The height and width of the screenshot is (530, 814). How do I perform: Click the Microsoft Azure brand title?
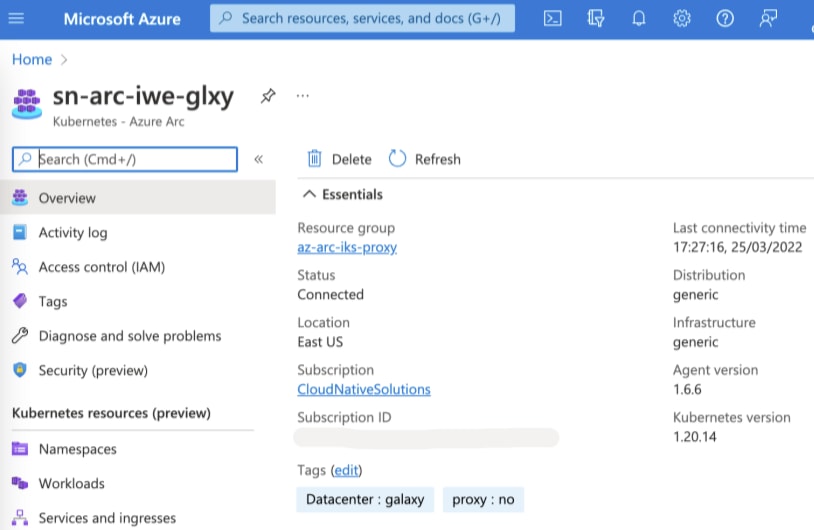(122, 19)
